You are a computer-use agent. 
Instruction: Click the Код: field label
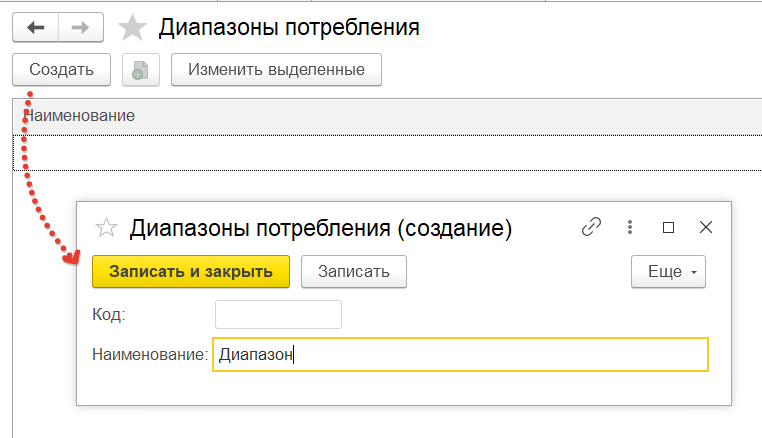[109, 315]
